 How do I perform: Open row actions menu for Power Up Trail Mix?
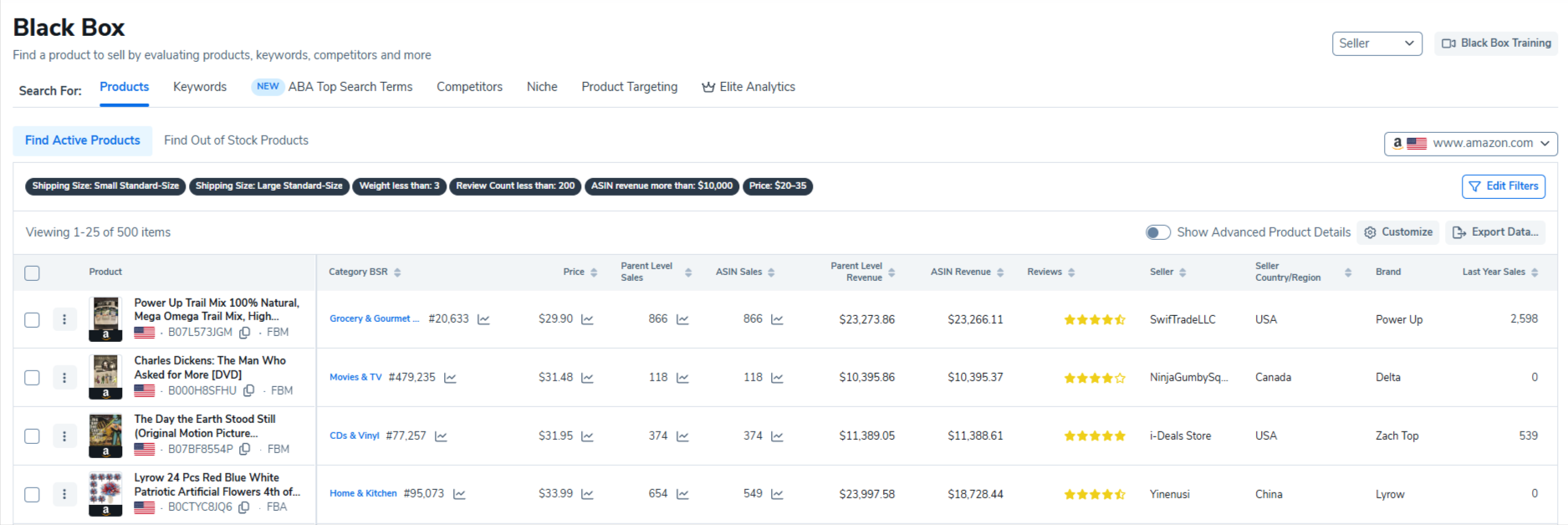pyautogui.click(x=64, y=319)
